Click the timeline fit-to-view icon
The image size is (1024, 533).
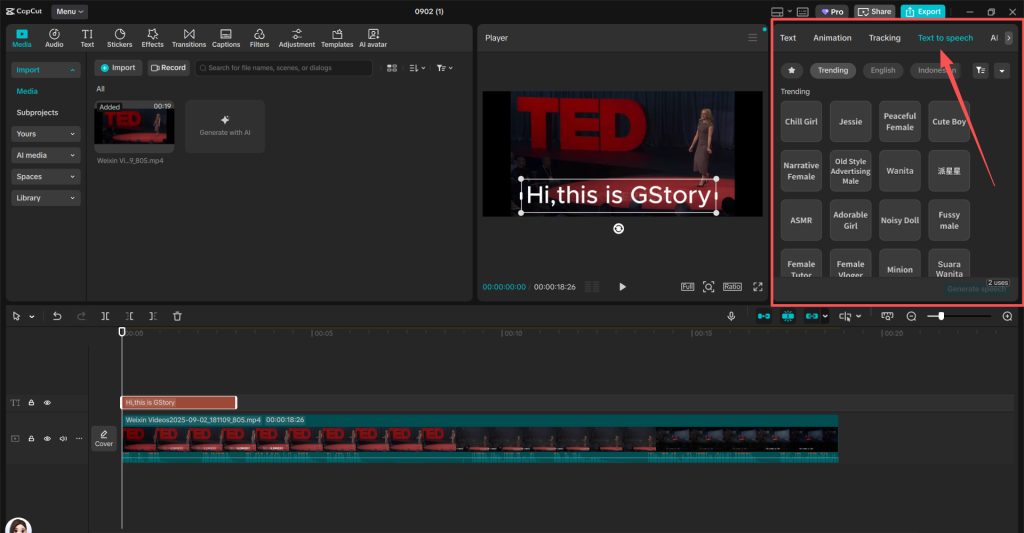887,316
